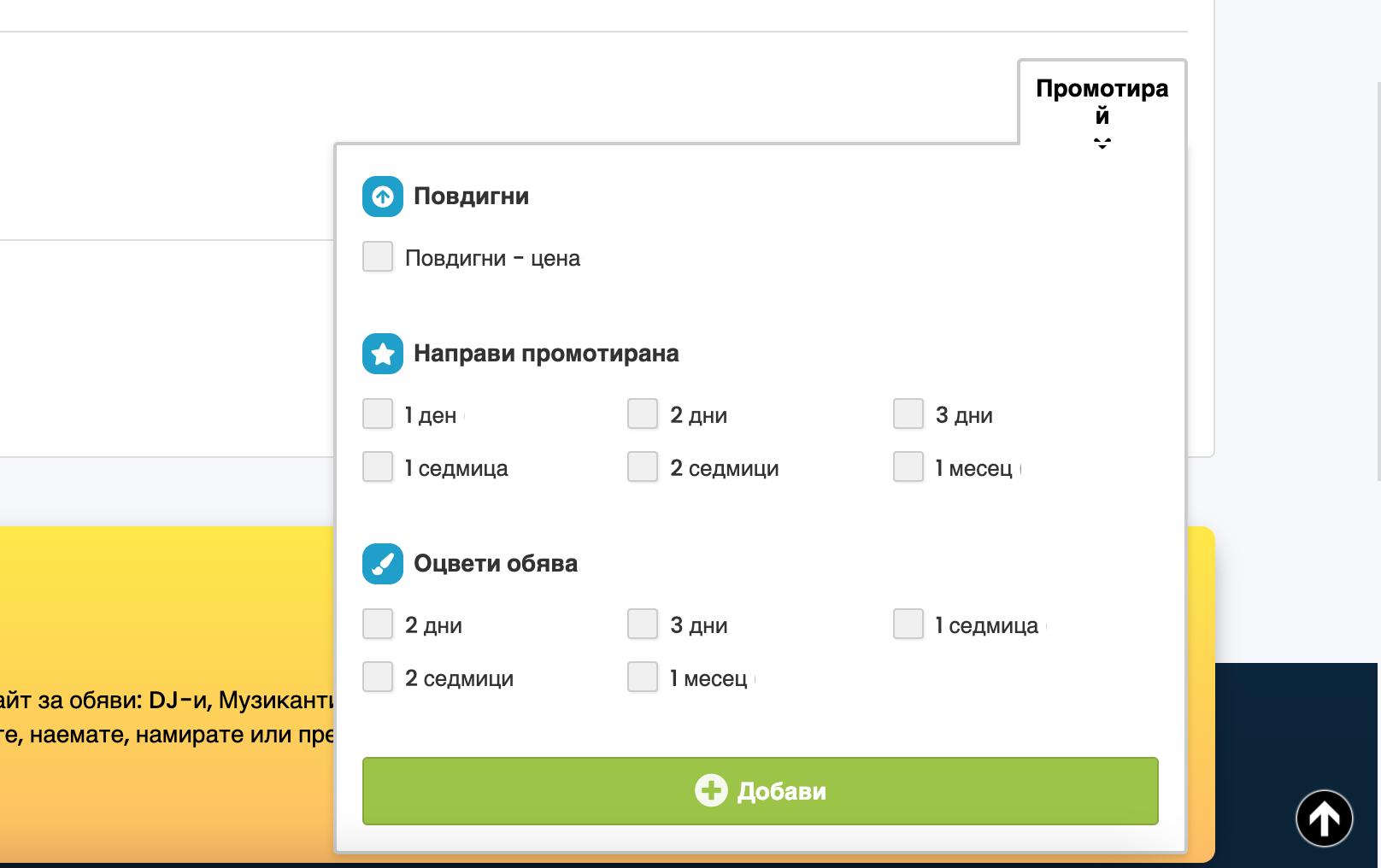Check 3 дни under Направи промотирана
1381x868 pixels.
908,413
